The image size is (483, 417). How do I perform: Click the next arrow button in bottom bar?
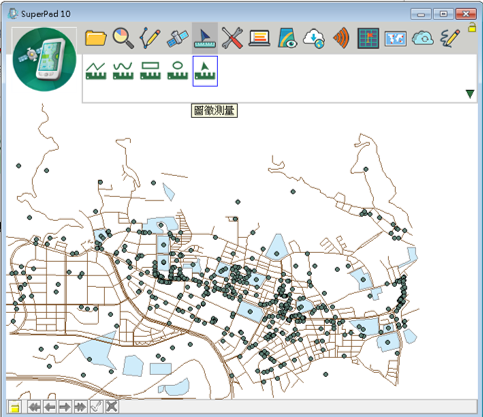(x=64, y=407)
